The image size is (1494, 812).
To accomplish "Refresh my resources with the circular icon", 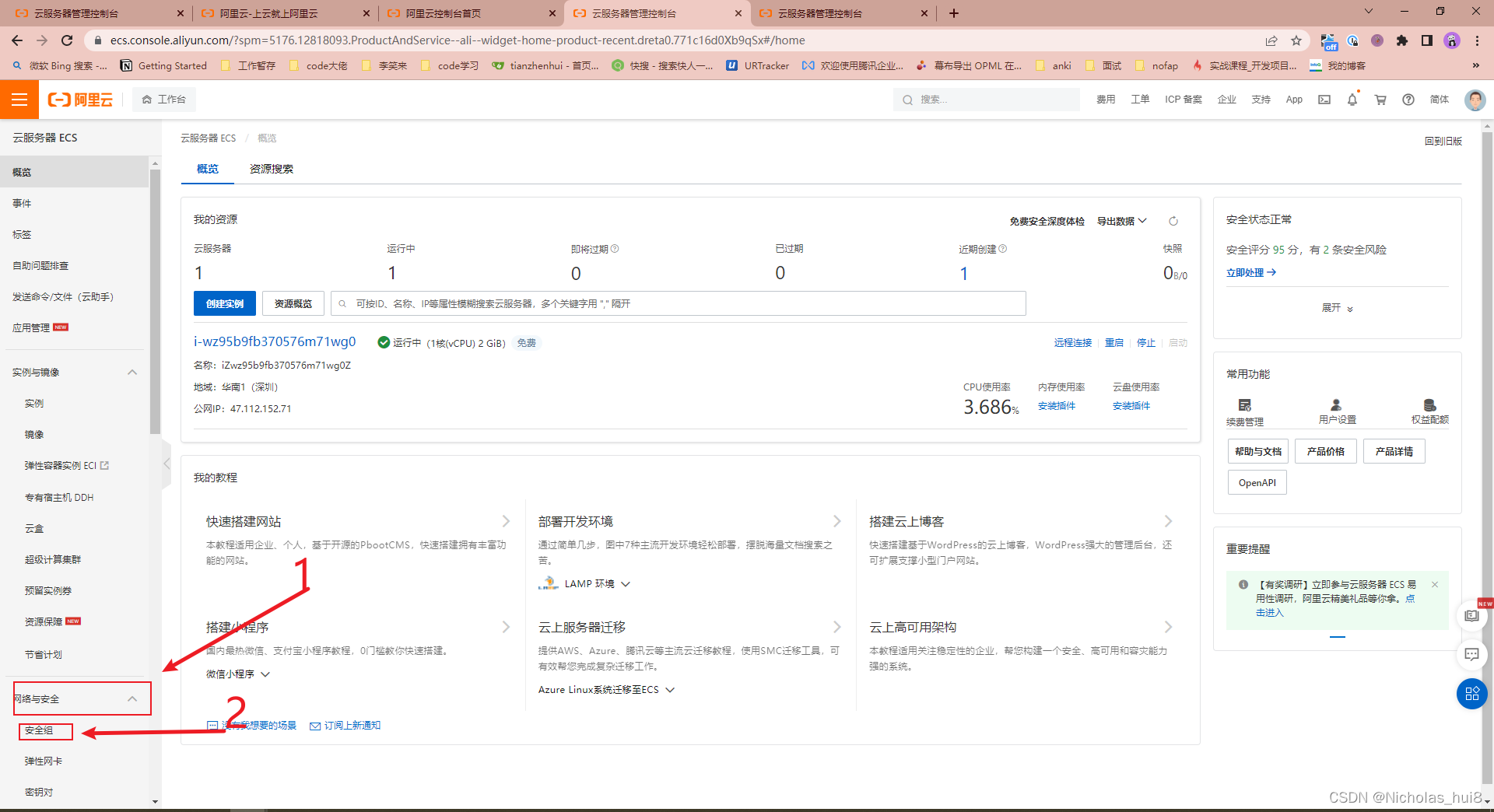I will pos(1173,221).
